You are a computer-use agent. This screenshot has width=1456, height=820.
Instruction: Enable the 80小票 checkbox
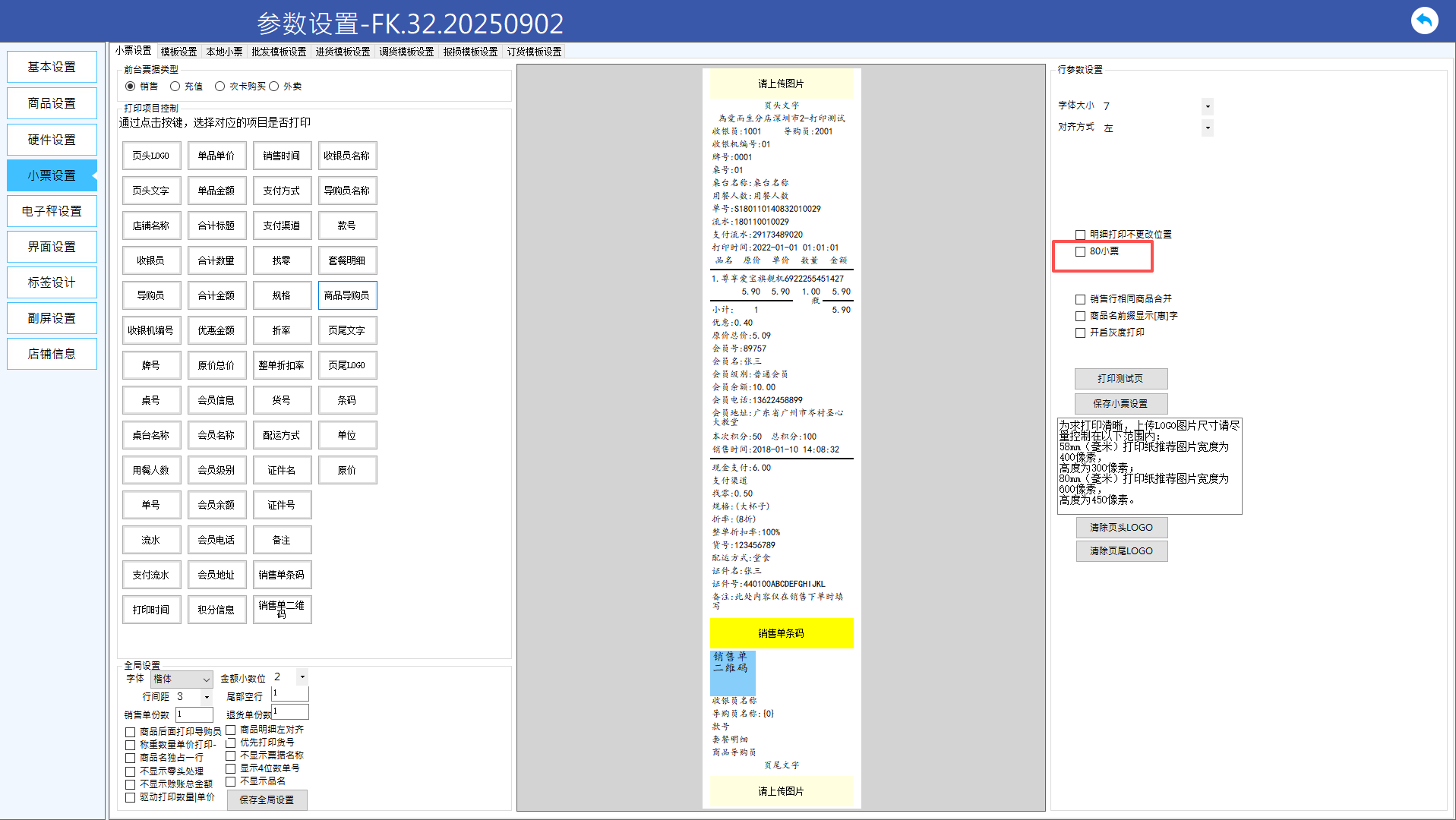click(1080, 251)
